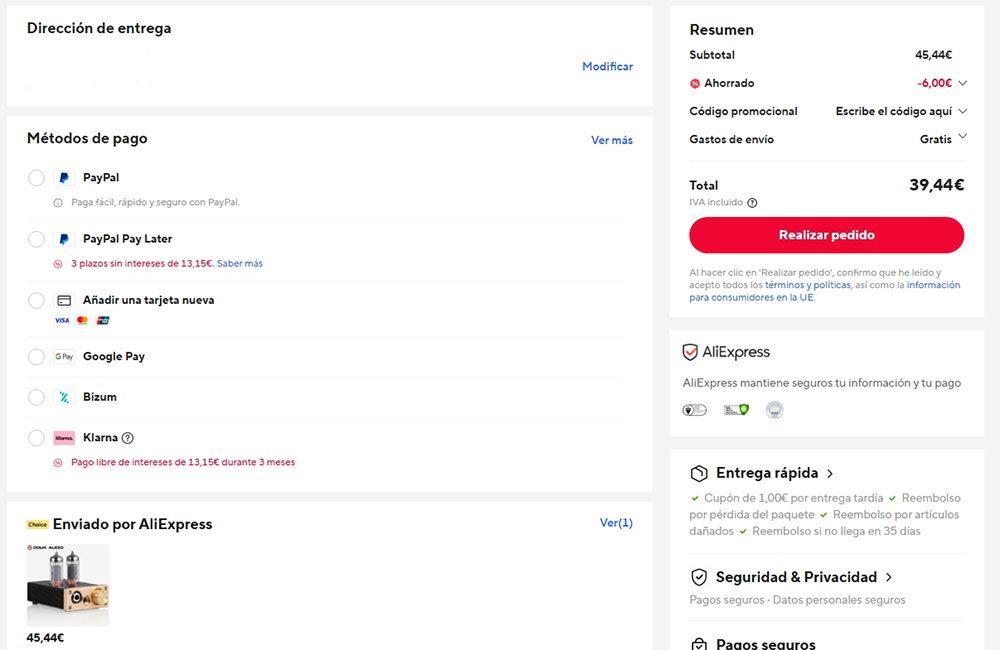Image resolution: width=1000 pixels, height=650 pixels.
Task: Click the Bizum logo icon
Action: pyautogui.click(x=64, y=397)
